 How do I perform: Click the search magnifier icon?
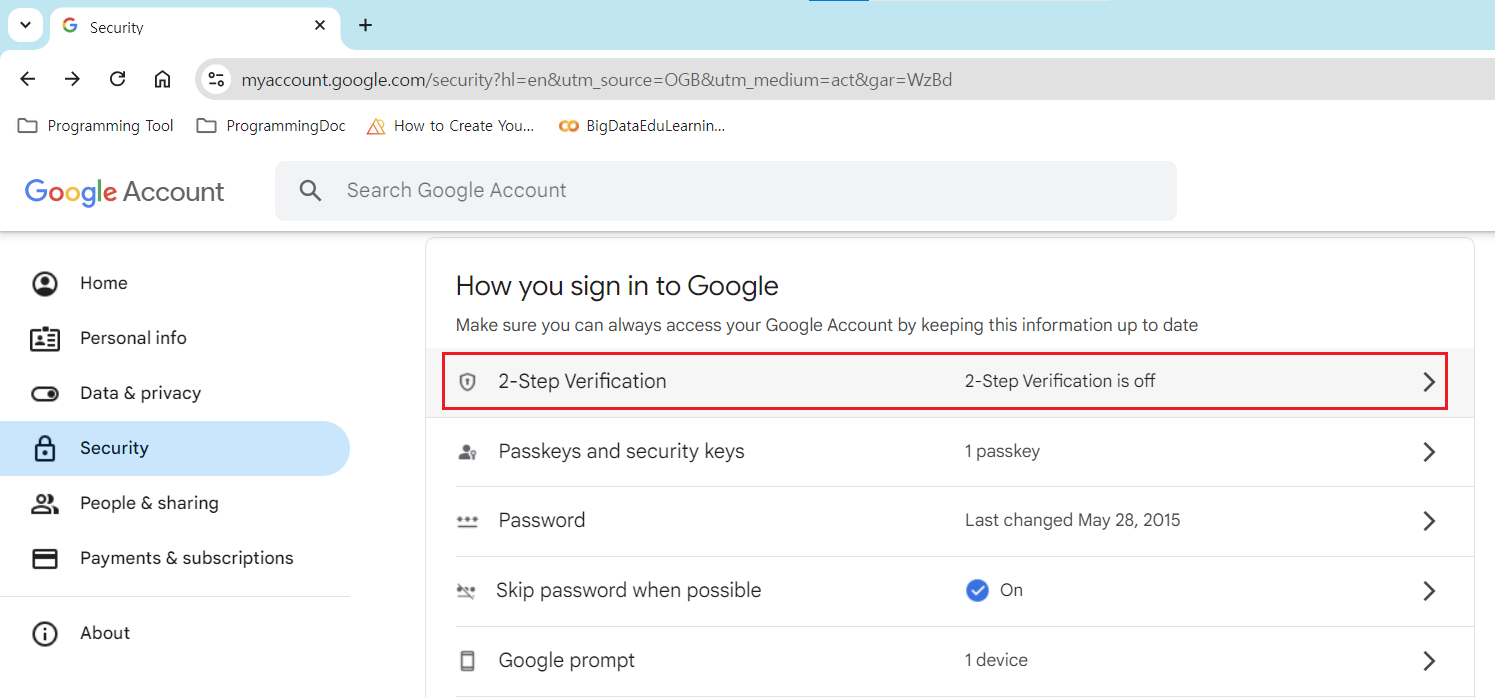coord(310,191)
